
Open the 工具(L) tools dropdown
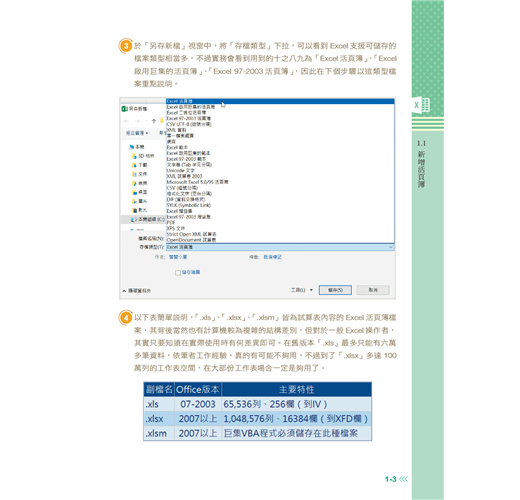point(302,290)
